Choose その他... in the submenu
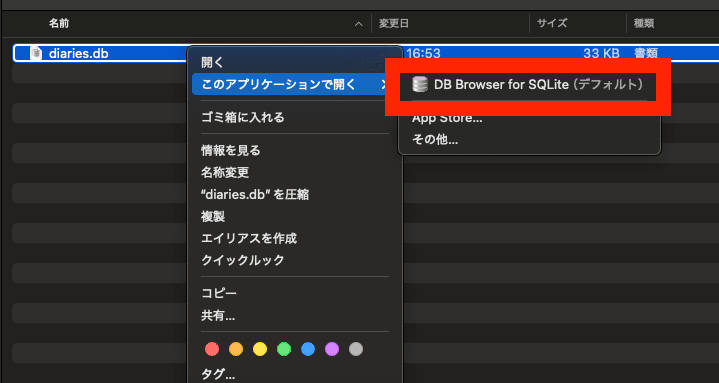Viewport: 719px width, 383px height. point(435,139)
